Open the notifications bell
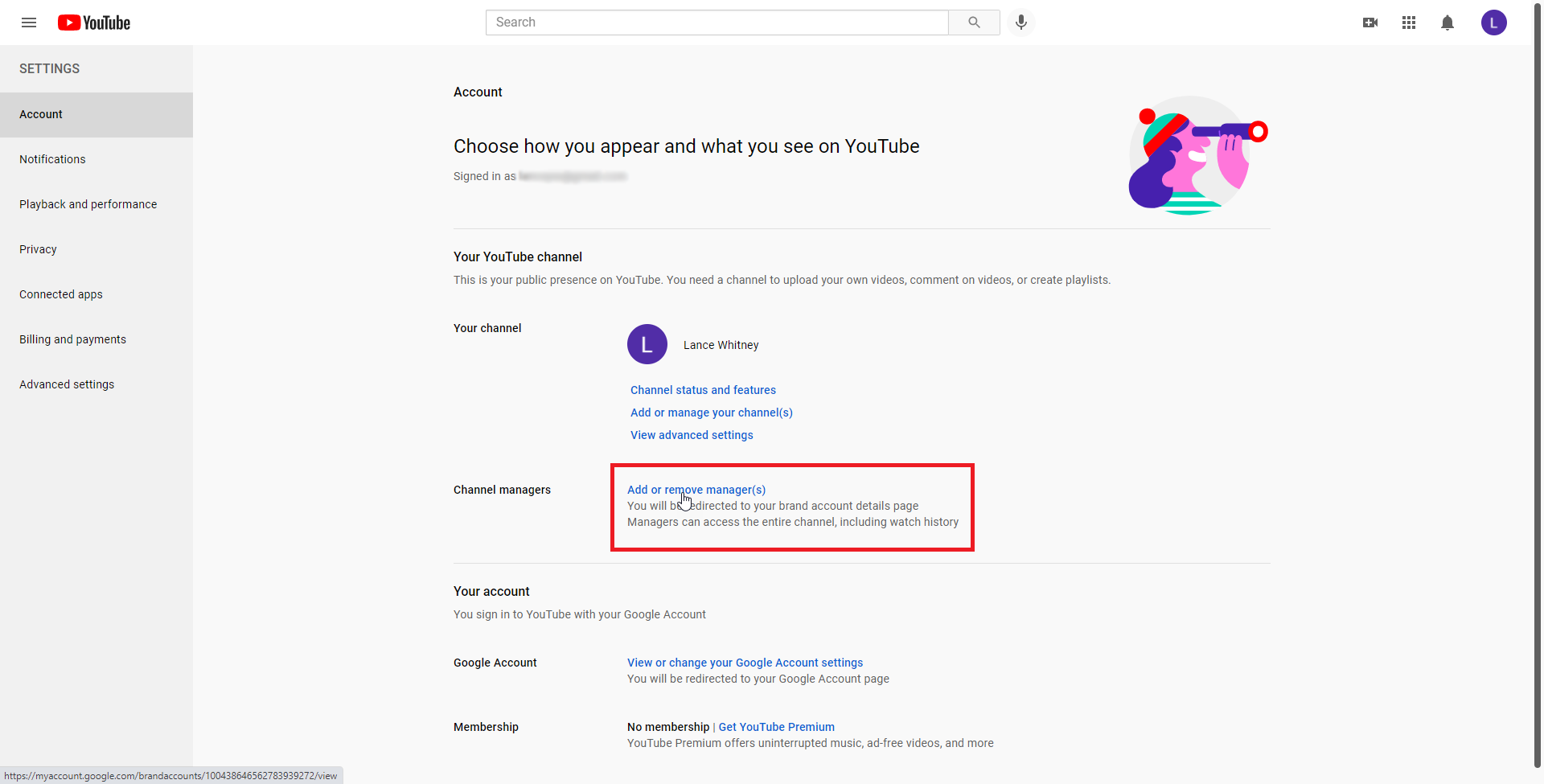This screenshot has height=784, width=1544. [x=1447, y=23]
